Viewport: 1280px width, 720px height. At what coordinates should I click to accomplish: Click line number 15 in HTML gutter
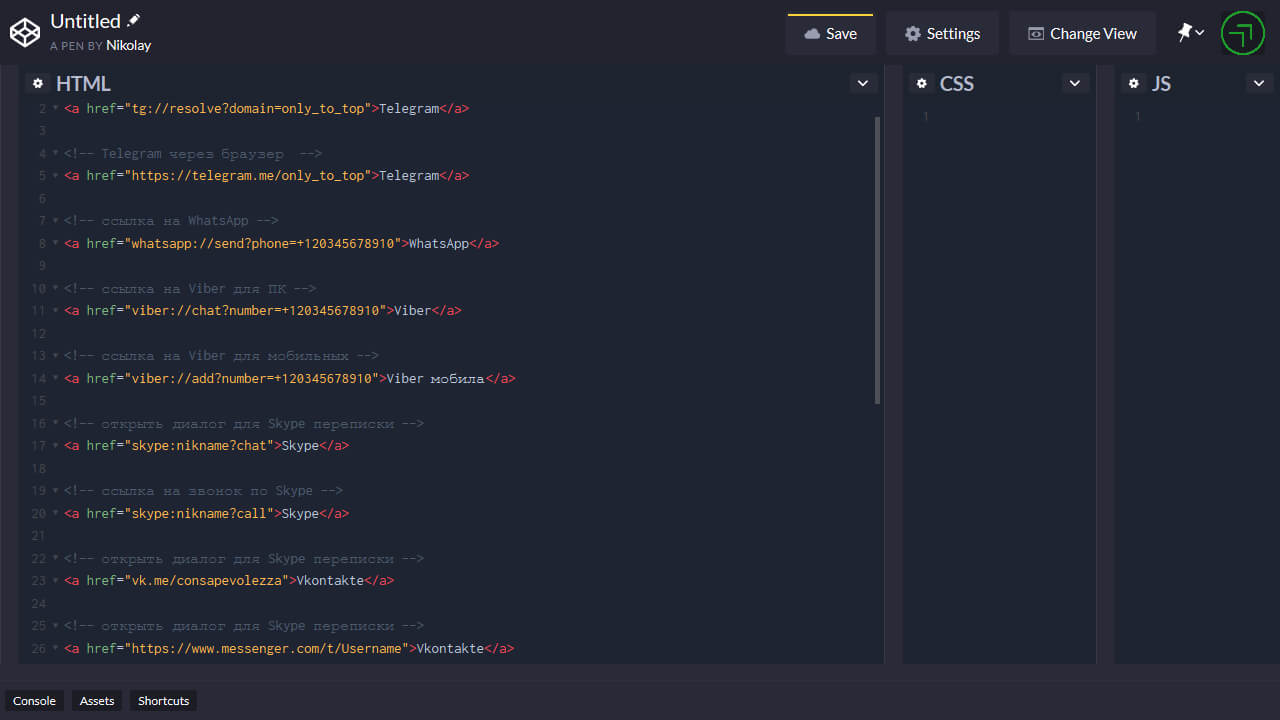tap(40, 400)
